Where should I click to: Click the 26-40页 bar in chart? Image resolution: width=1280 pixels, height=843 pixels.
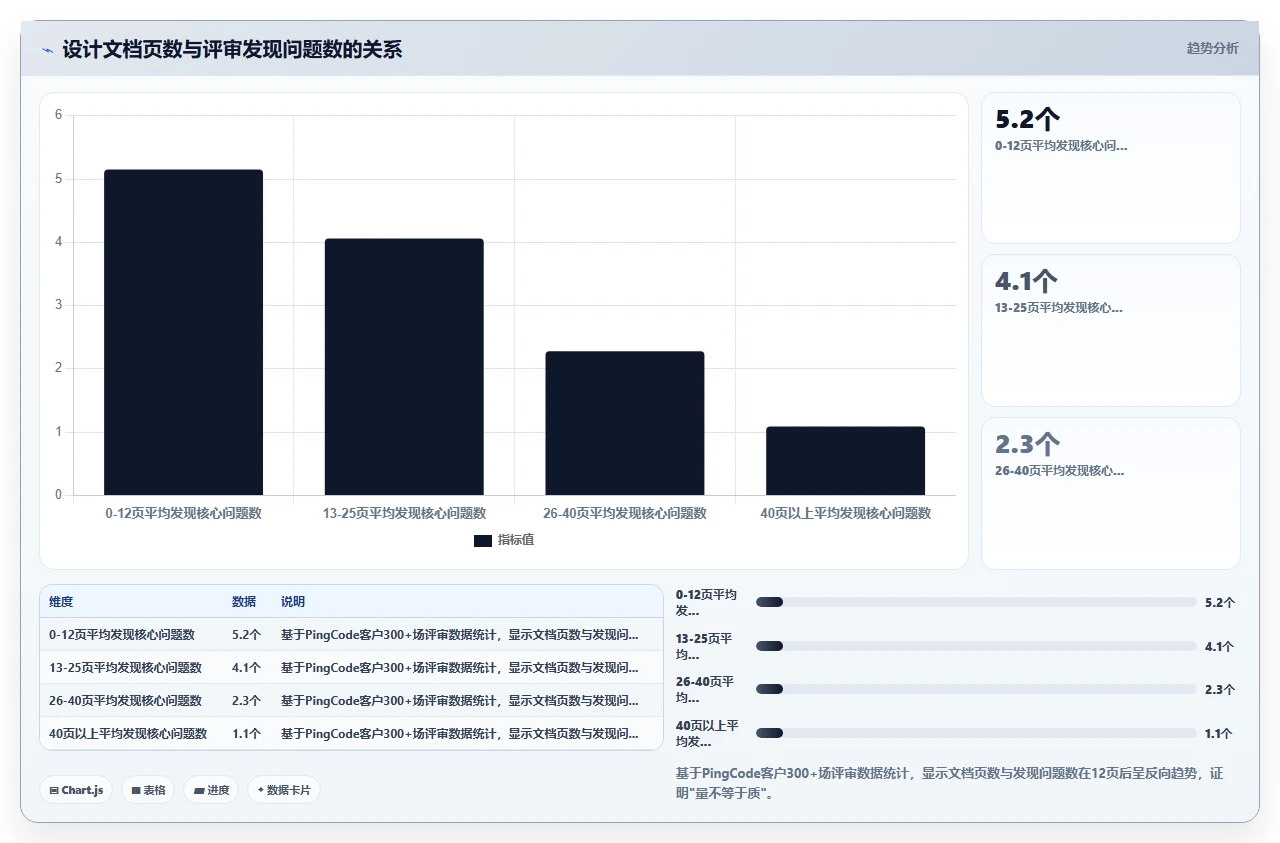pos(625,423)
